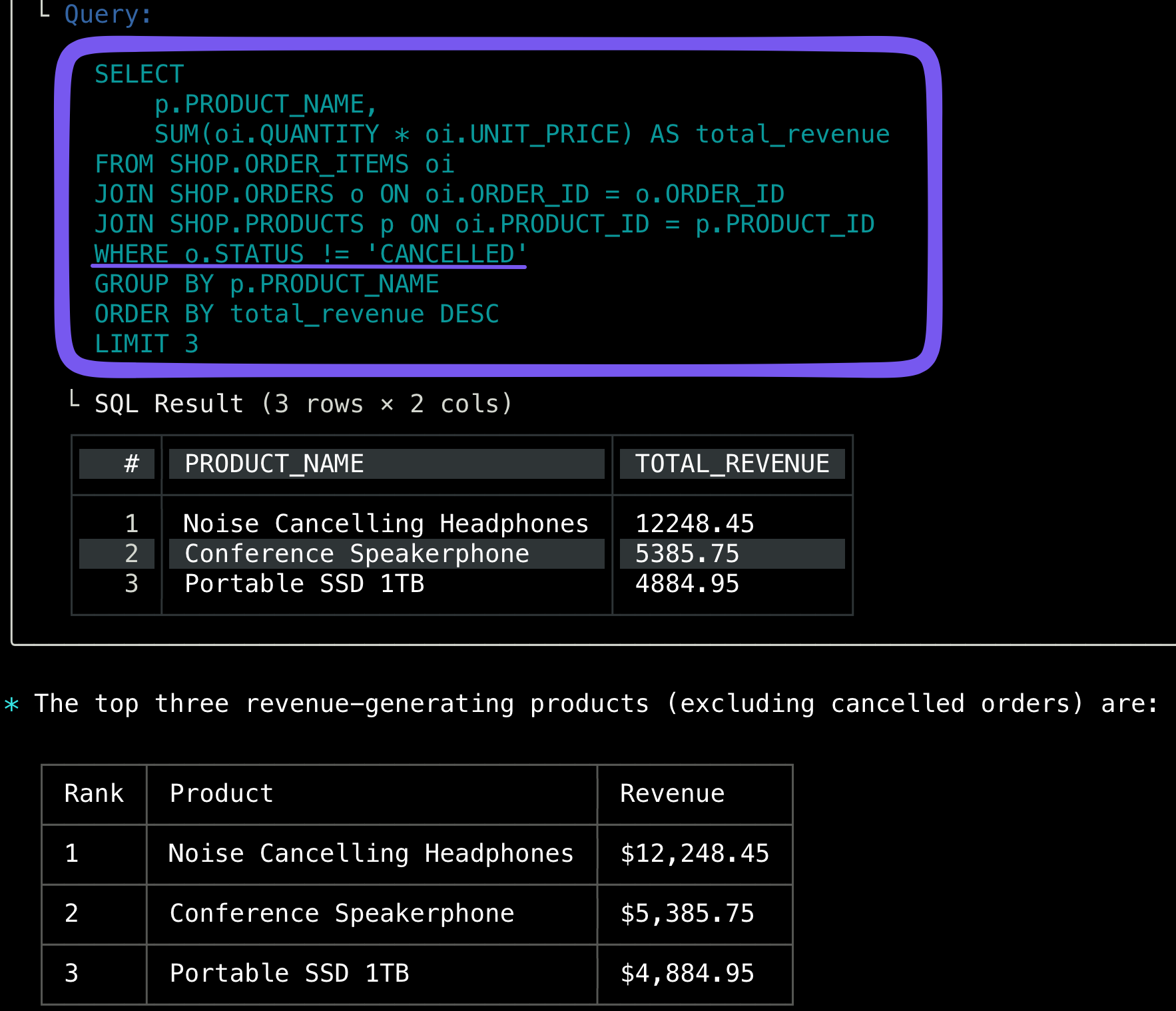Select the "LIMIT 3" line
This screenshot has width=1176, height=1011.
(x=147, y=344)
